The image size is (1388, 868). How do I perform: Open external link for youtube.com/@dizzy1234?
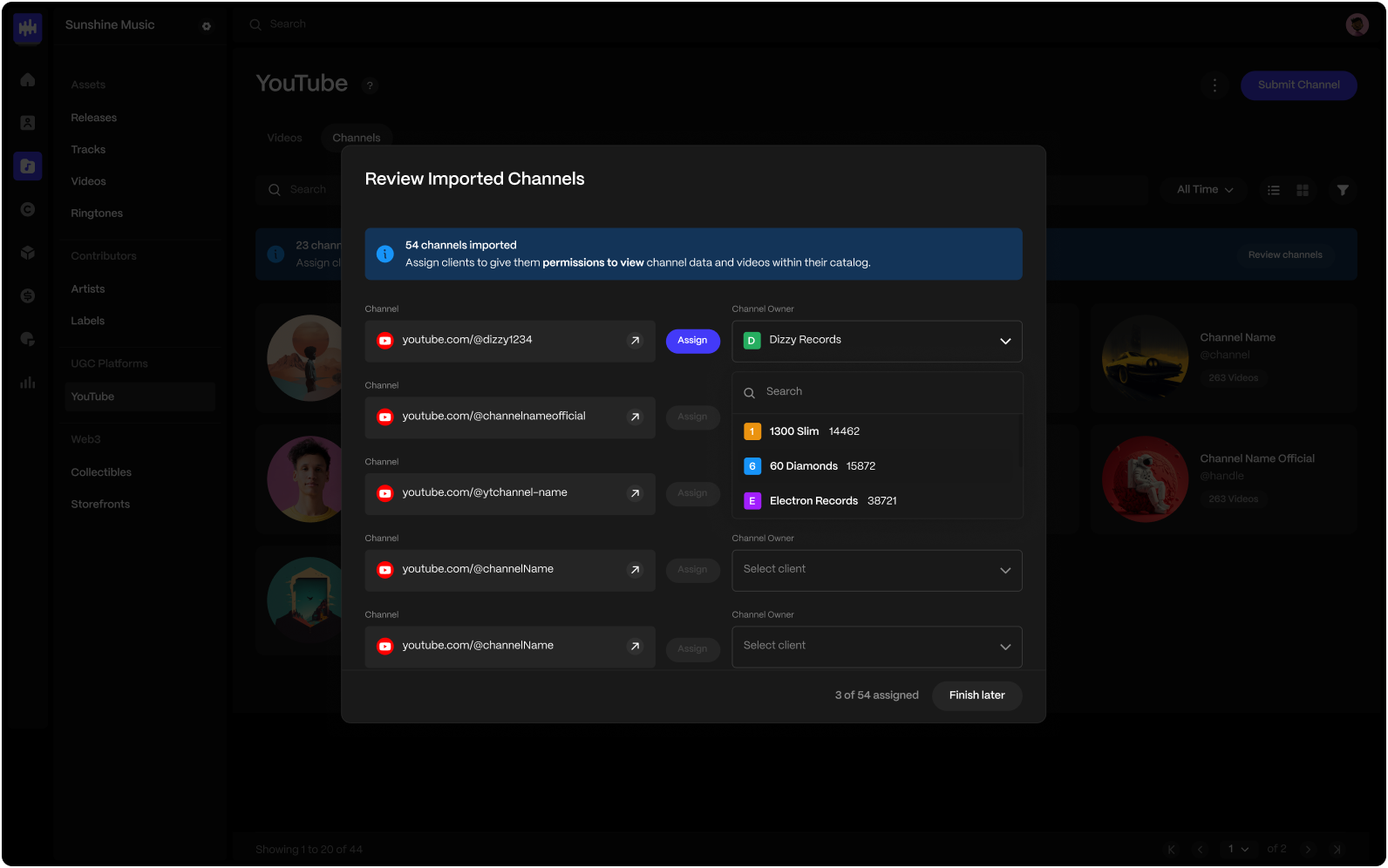[636, 341]
